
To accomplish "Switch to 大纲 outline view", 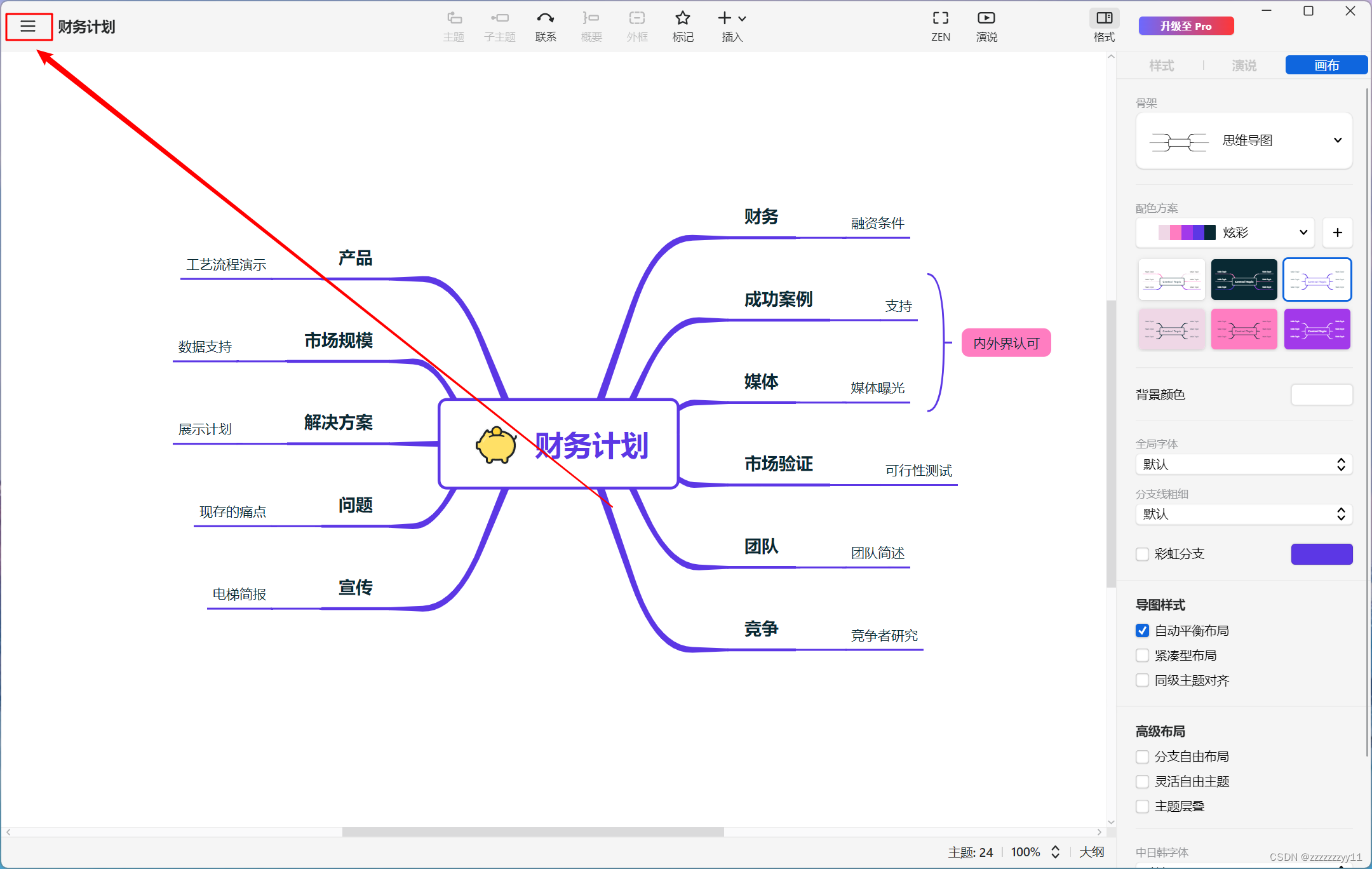I will [1091, 852].
